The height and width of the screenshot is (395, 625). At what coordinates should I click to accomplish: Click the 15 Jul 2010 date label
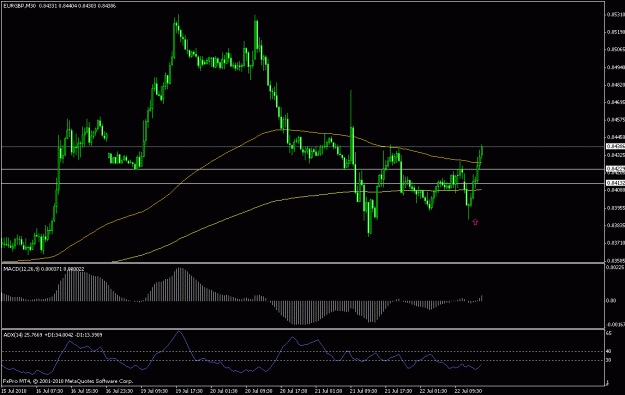click(14, 391)
